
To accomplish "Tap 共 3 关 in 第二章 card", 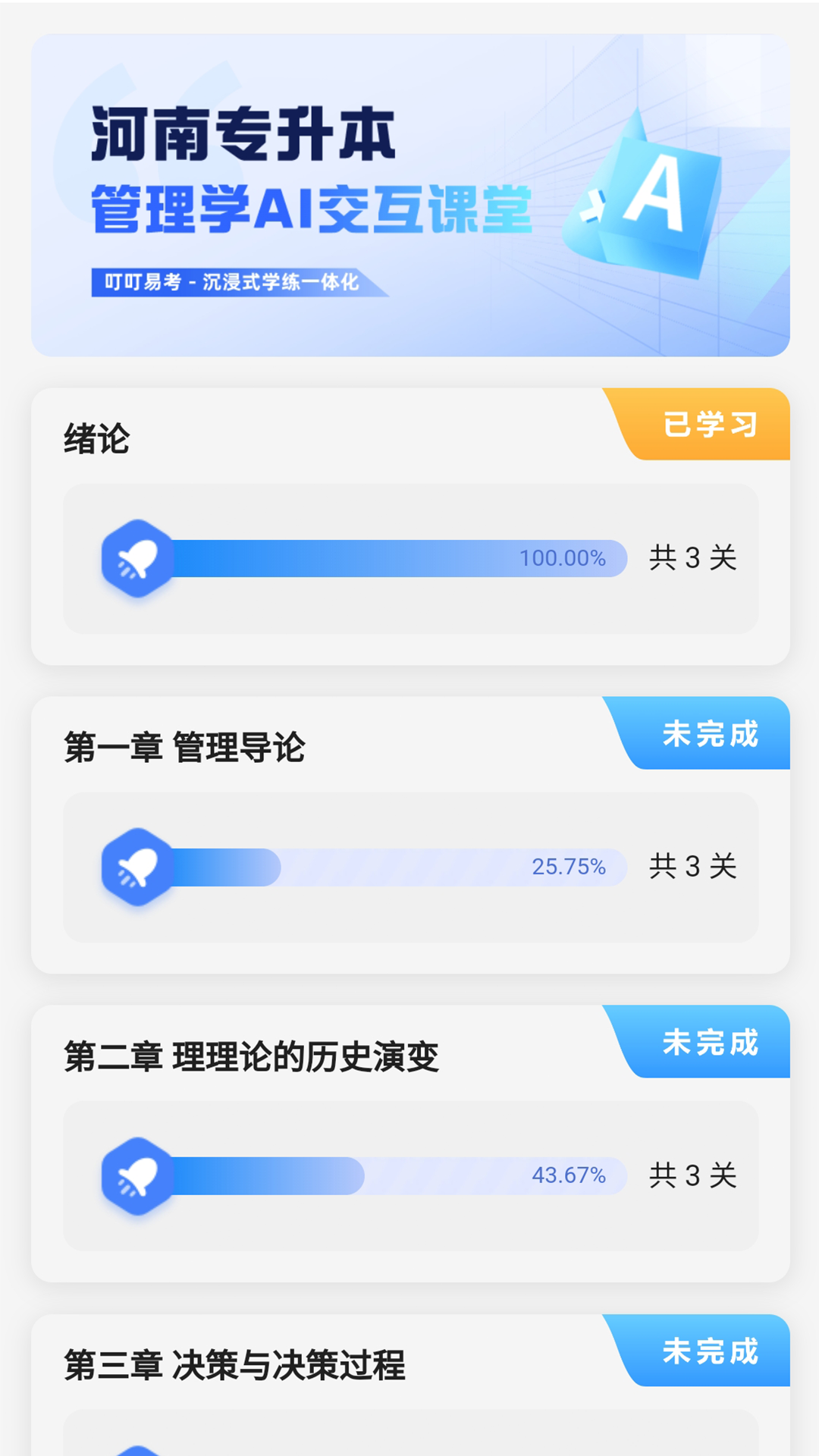I will [692, 1175].
